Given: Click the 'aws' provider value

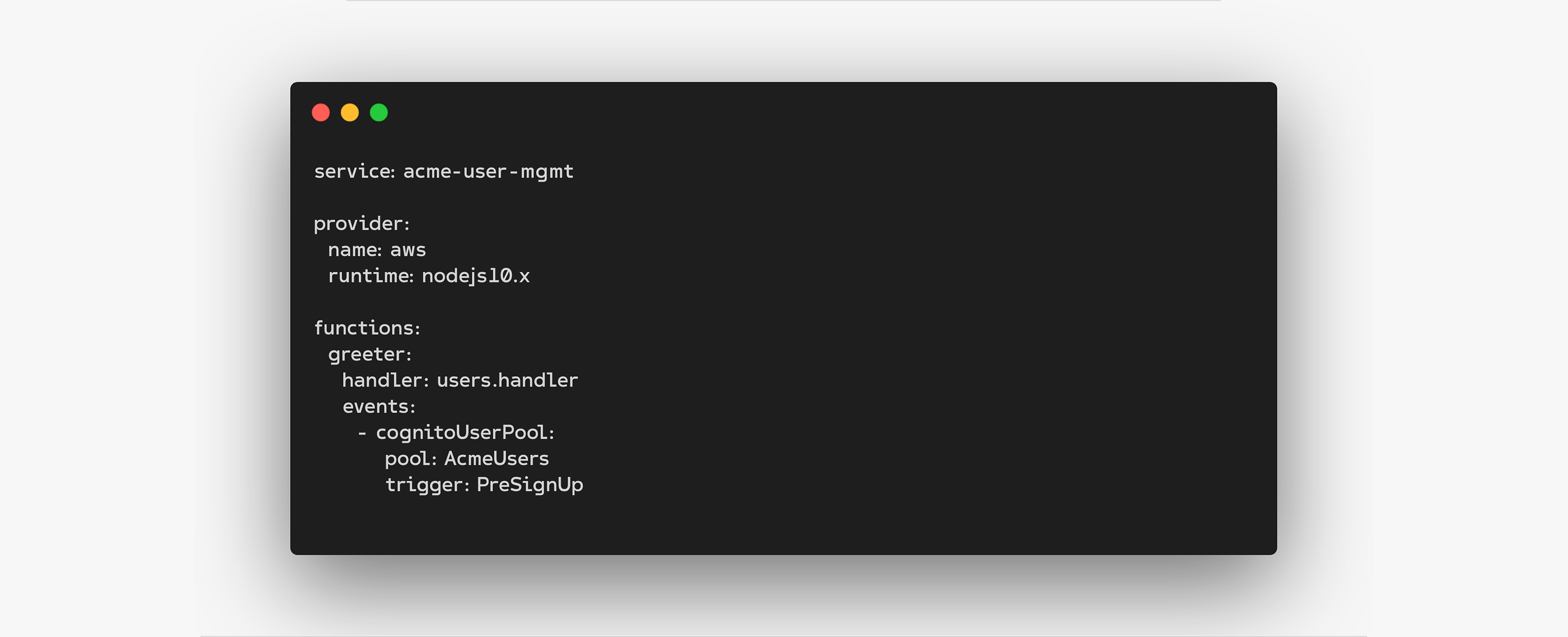Looking at the screenshot, I should pyautogui.click(x=408, y=250).
